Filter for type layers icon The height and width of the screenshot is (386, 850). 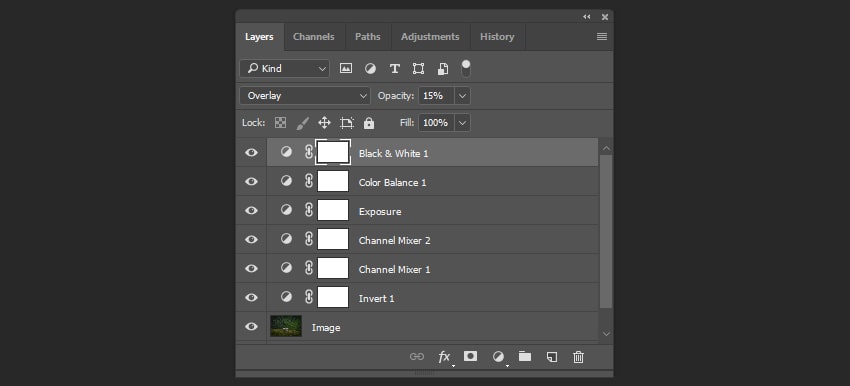click(x=395, y=68)
